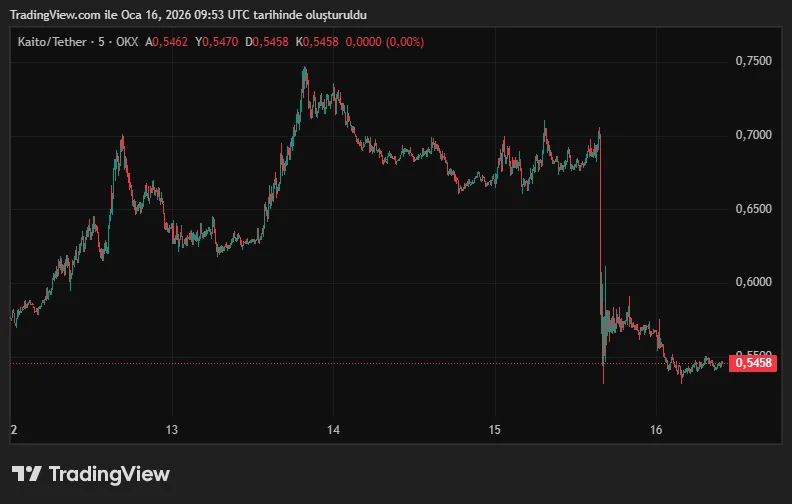
Task: Click the change percentage (0,00%)
Action: click(407, 42)
